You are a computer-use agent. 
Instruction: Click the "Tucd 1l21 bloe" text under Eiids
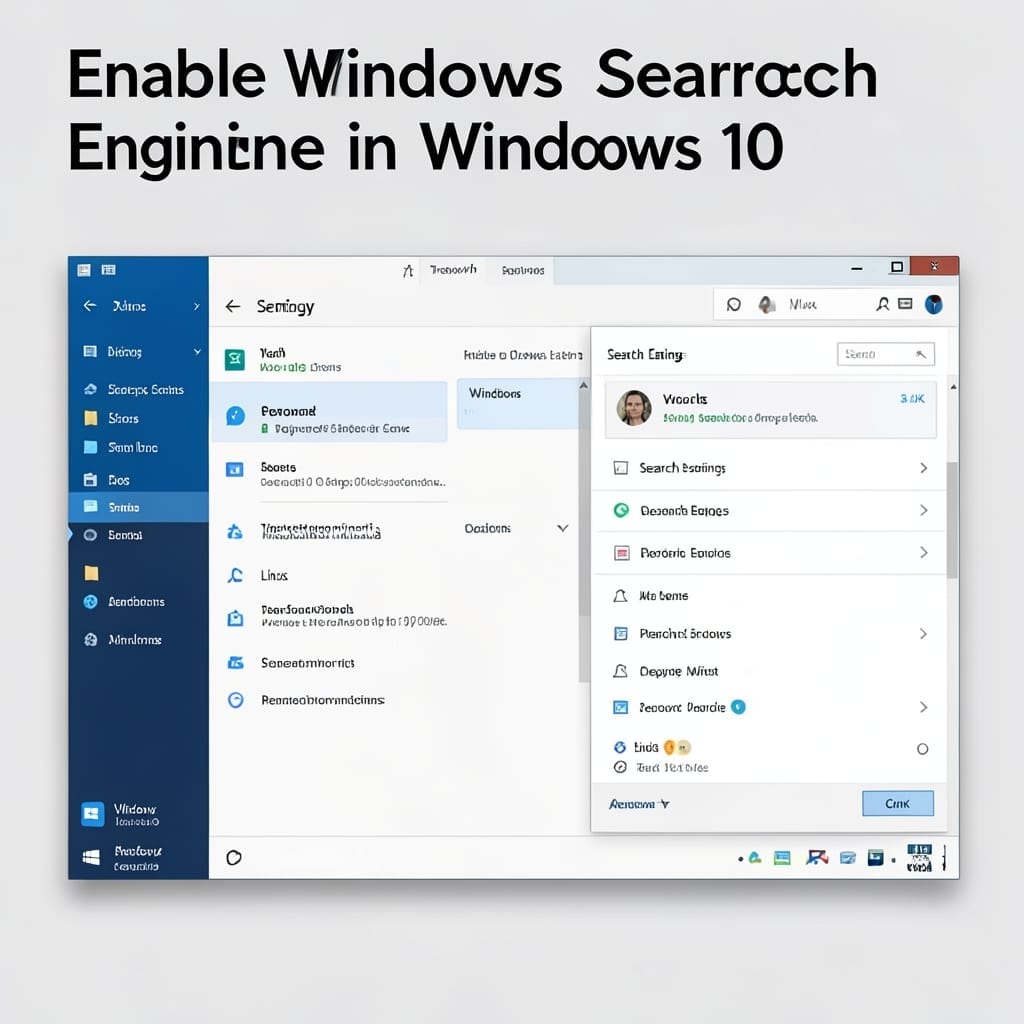click(672, 767)
